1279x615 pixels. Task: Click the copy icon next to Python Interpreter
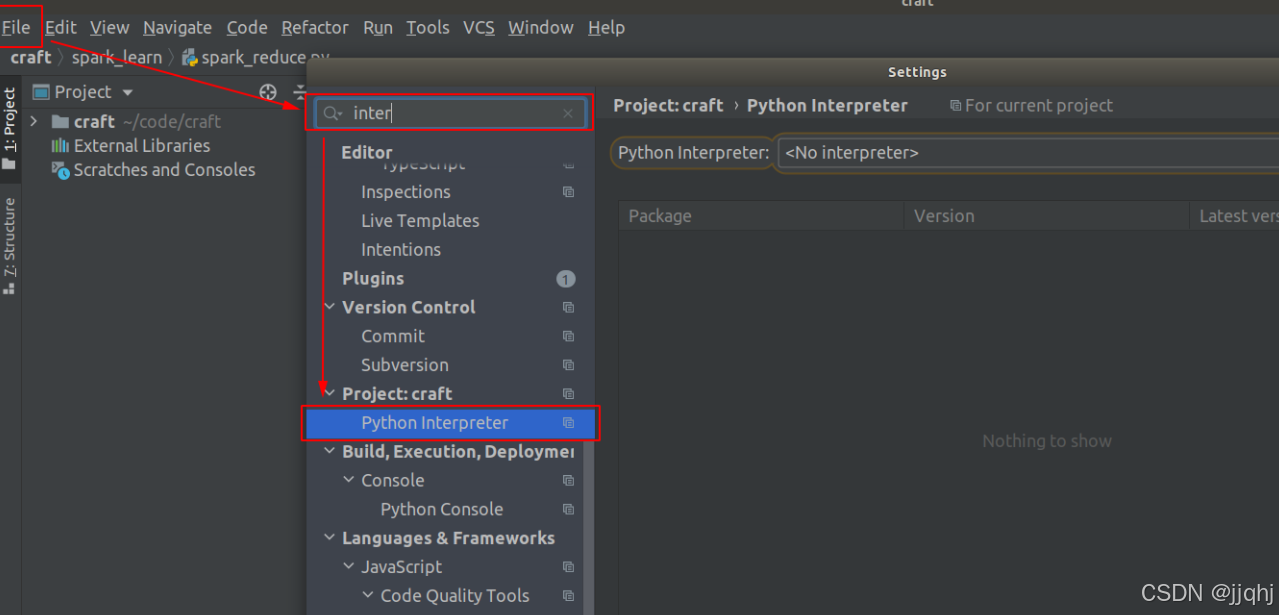tap(568, 423)
